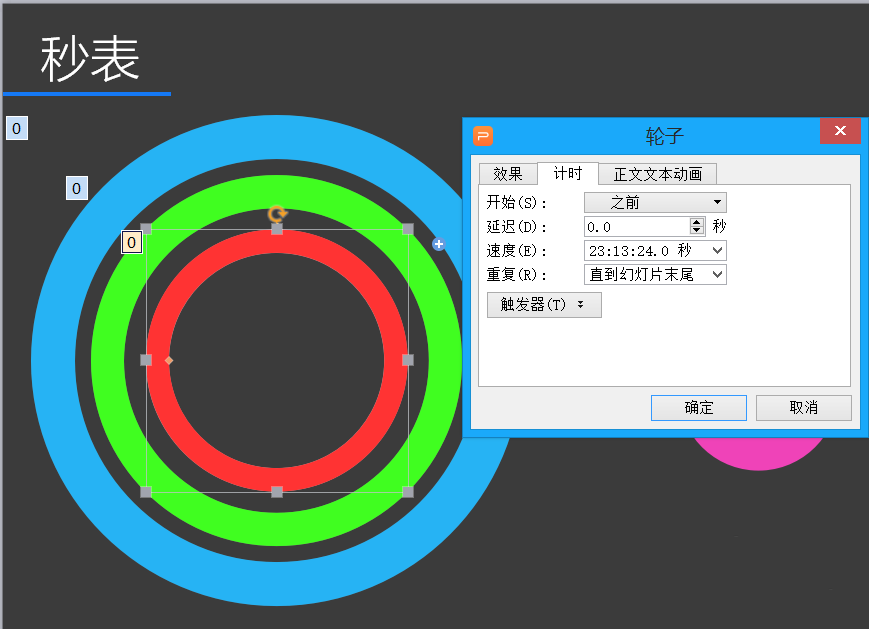This screenshot has height=629, width=869.
Task: Click the 重复 value 直到幻灯片末尾
Action: (641, 274)
